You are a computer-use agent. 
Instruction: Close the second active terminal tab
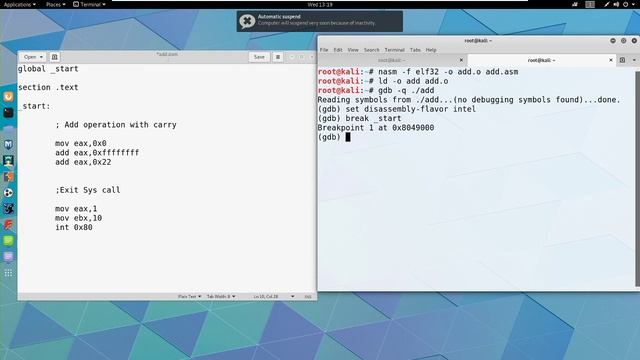611,60
